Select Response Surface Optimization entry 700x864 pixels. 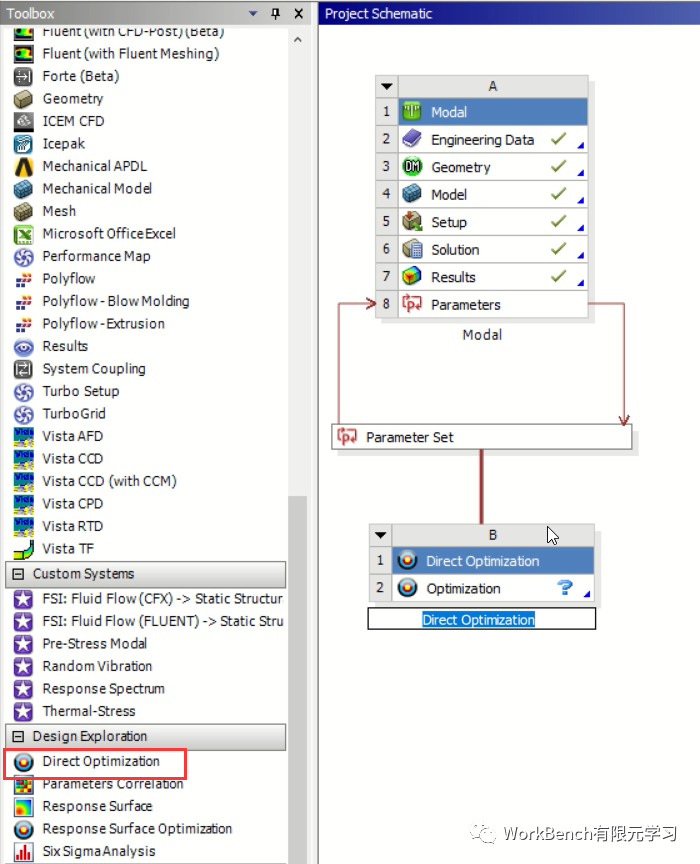tap(137, 829)
